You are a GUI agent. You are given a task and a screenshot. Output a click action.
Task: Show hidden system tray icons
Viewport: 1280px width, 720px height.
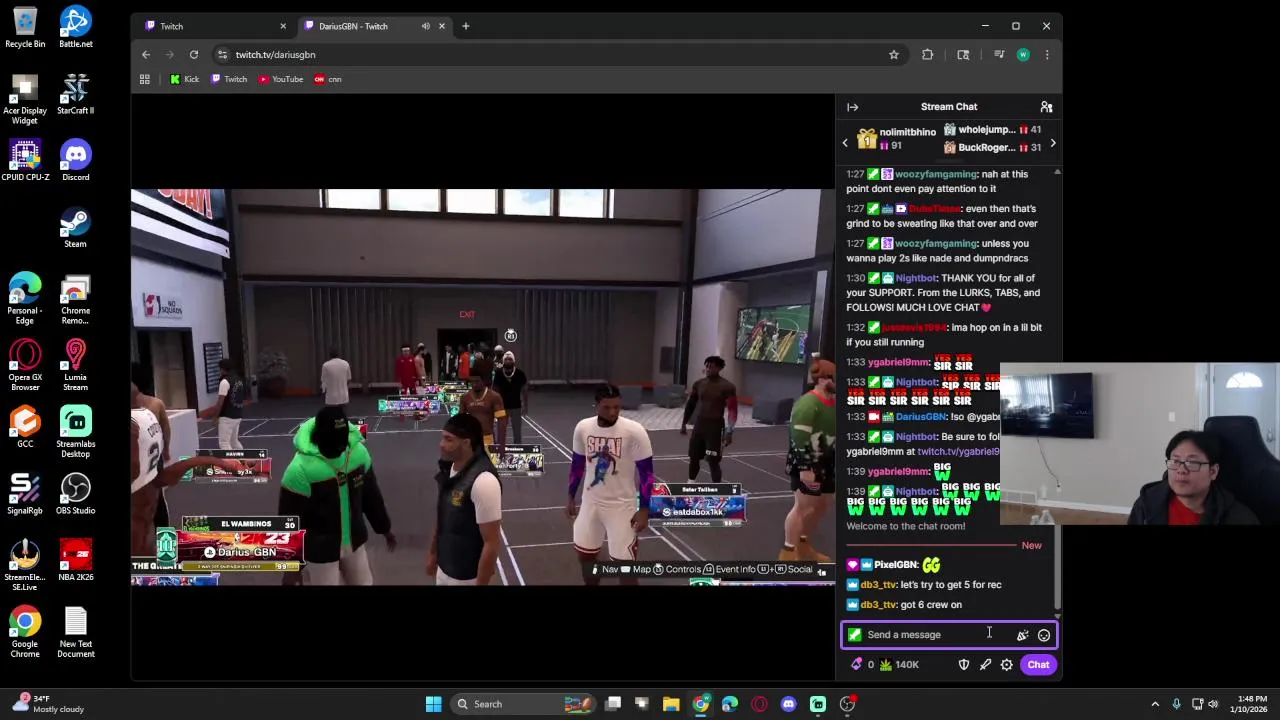pos(1155,704)
